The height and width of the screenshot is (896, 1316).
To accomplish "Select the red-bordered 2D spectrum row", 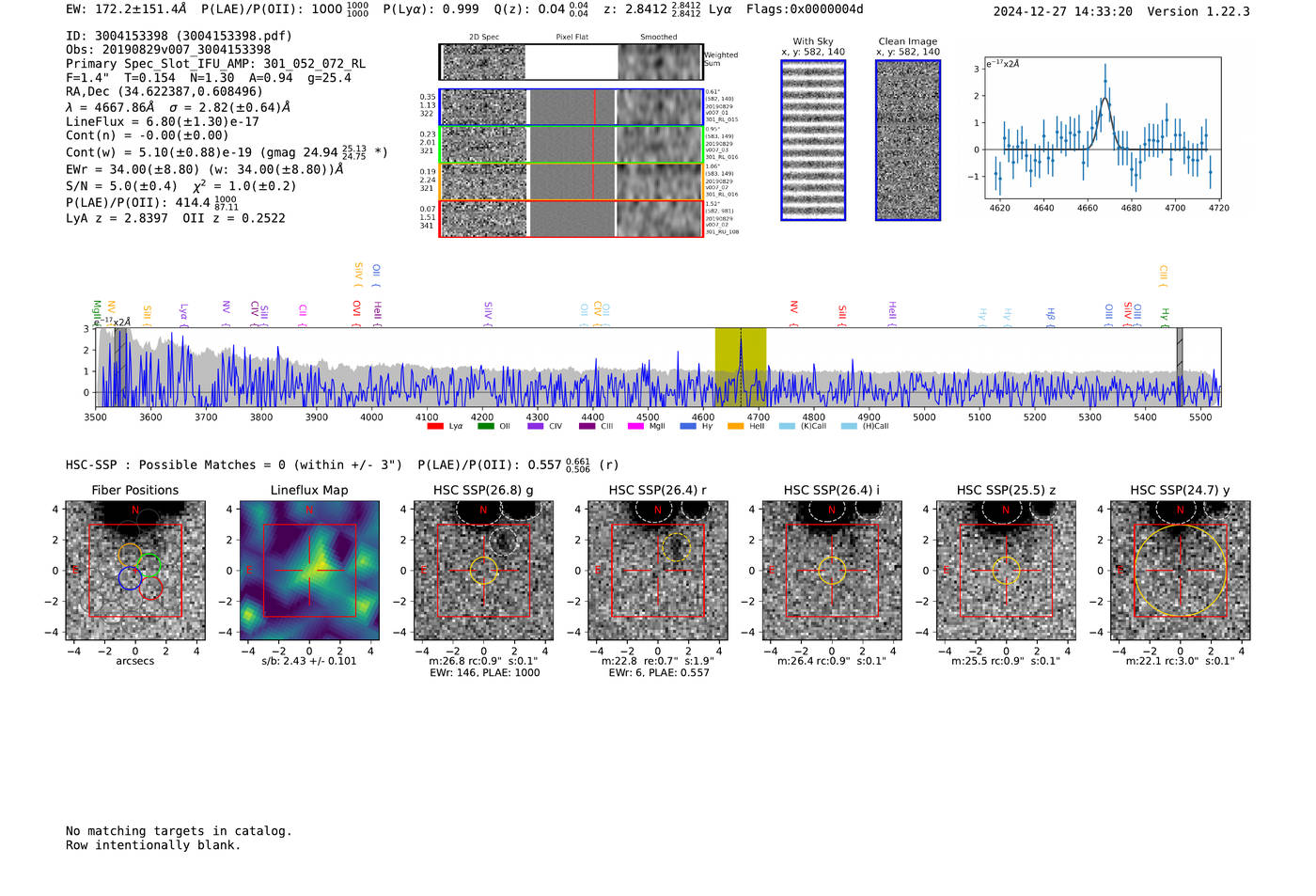I will pos(572,218).
